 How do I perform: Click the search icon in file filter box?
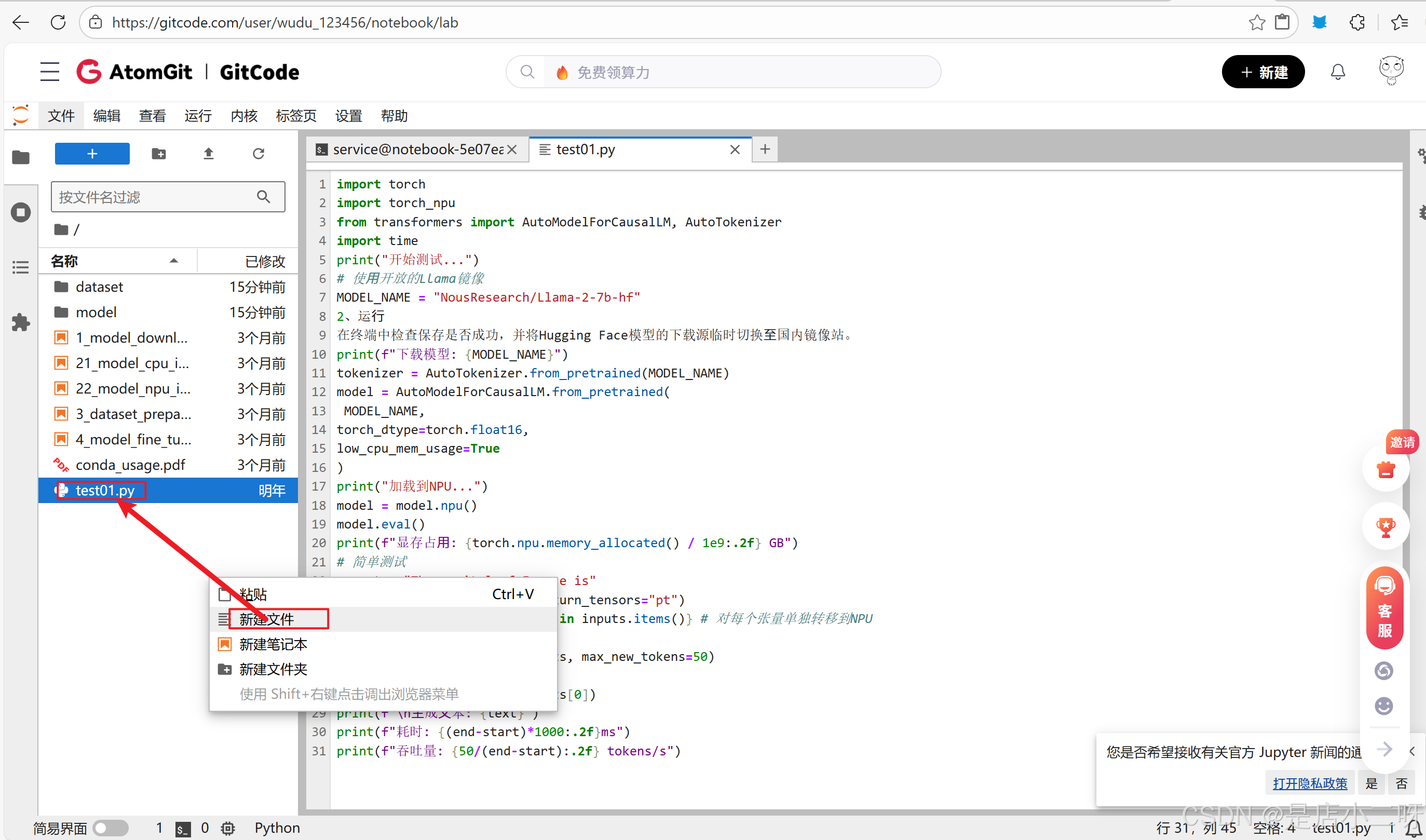pos(264,196)
